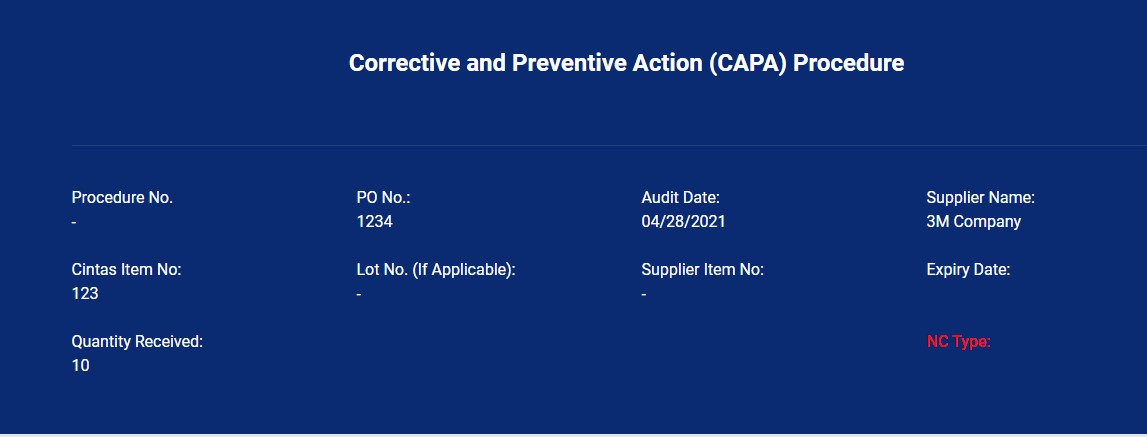Click the CAPA Procedure page title
Viewport: 1147px width, 437px height.
tap(626, 63)
